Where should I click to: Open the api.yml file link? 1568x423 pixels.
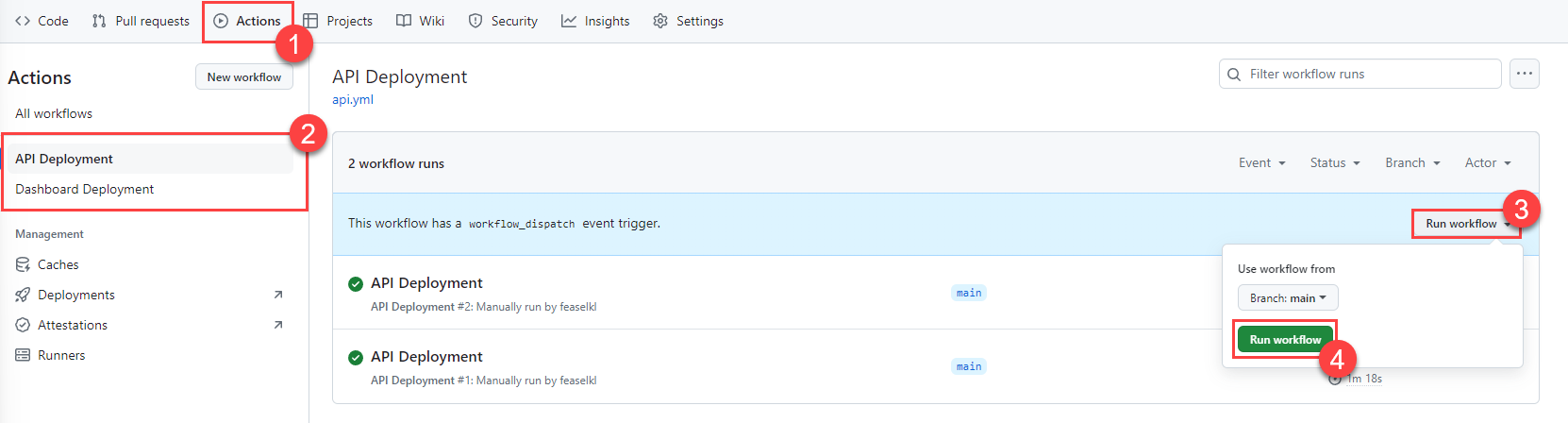353,99
